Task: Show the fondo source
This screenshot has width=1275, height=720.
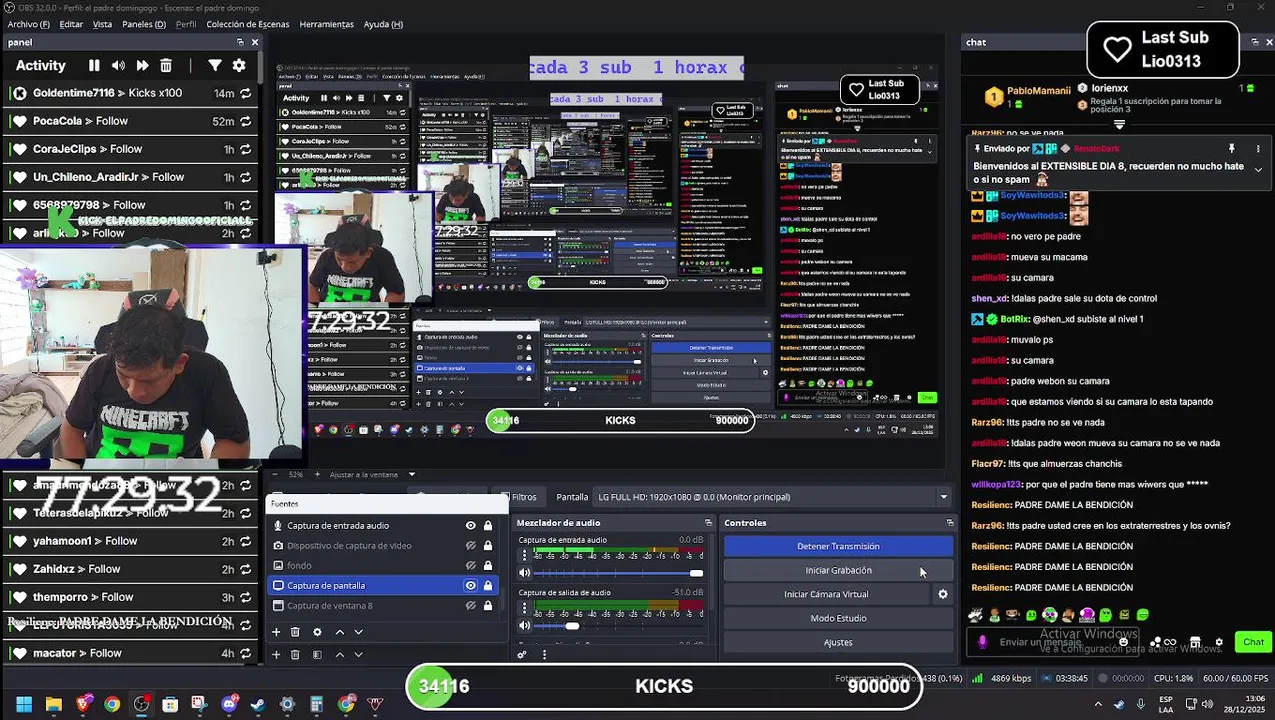Action: point(470,565)
